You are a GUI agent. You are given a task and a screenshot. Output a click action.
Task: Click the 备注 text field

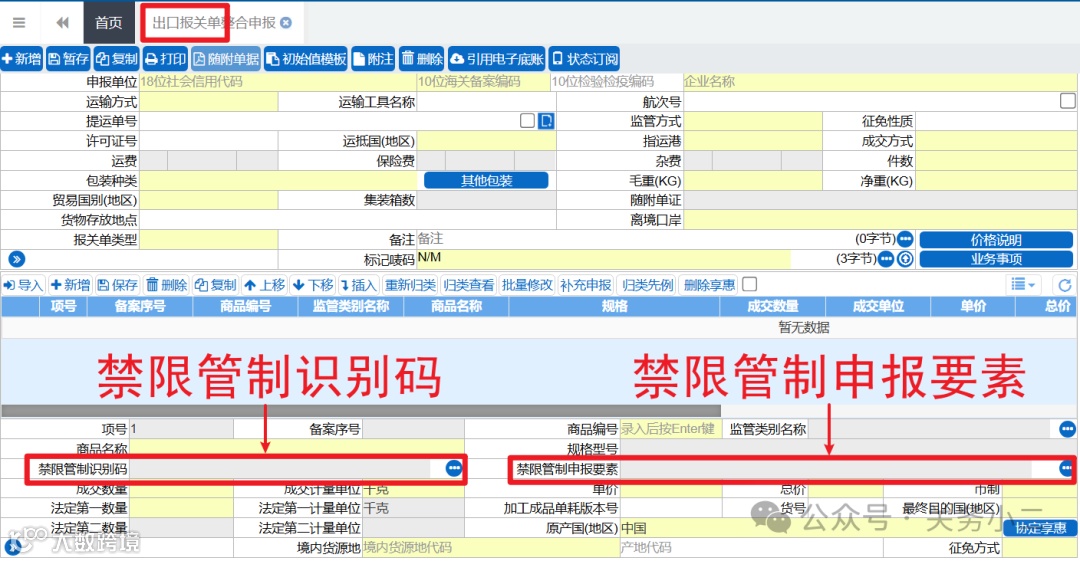[634, 239]
